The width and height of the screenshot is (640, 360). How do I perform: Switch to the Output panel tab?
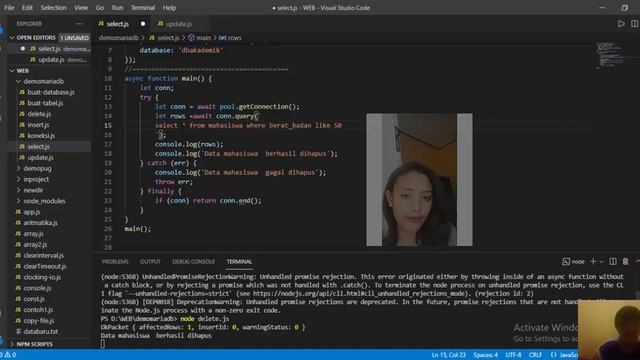tap(150, 262)
